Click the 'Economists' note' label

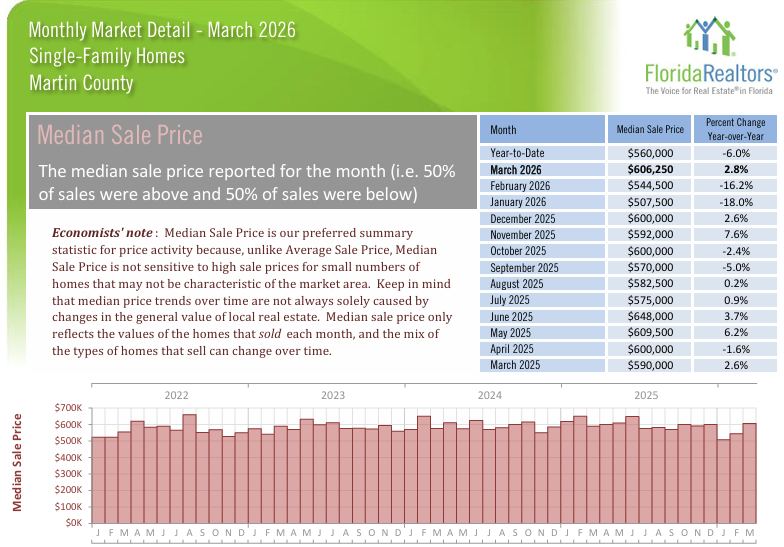pyautogui.click(x=102, y=233)
